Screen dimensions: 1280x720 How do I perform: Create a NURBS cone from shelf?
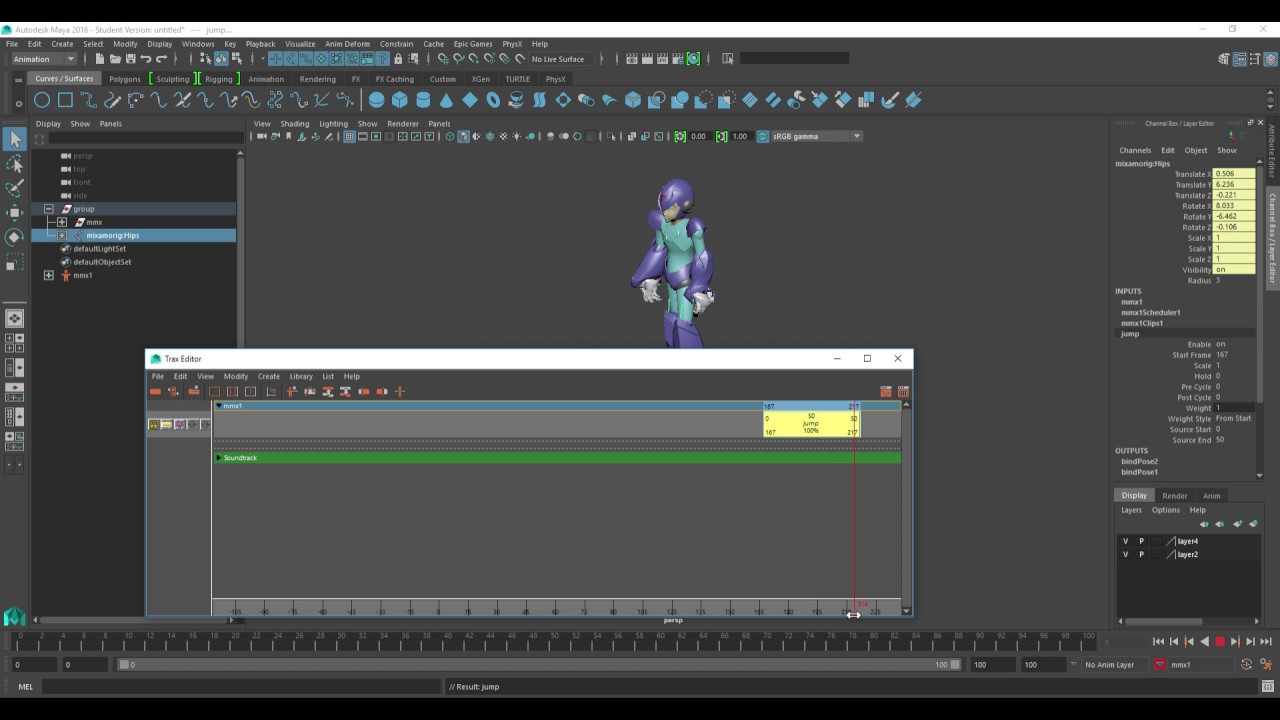click(x=446, y=100)
